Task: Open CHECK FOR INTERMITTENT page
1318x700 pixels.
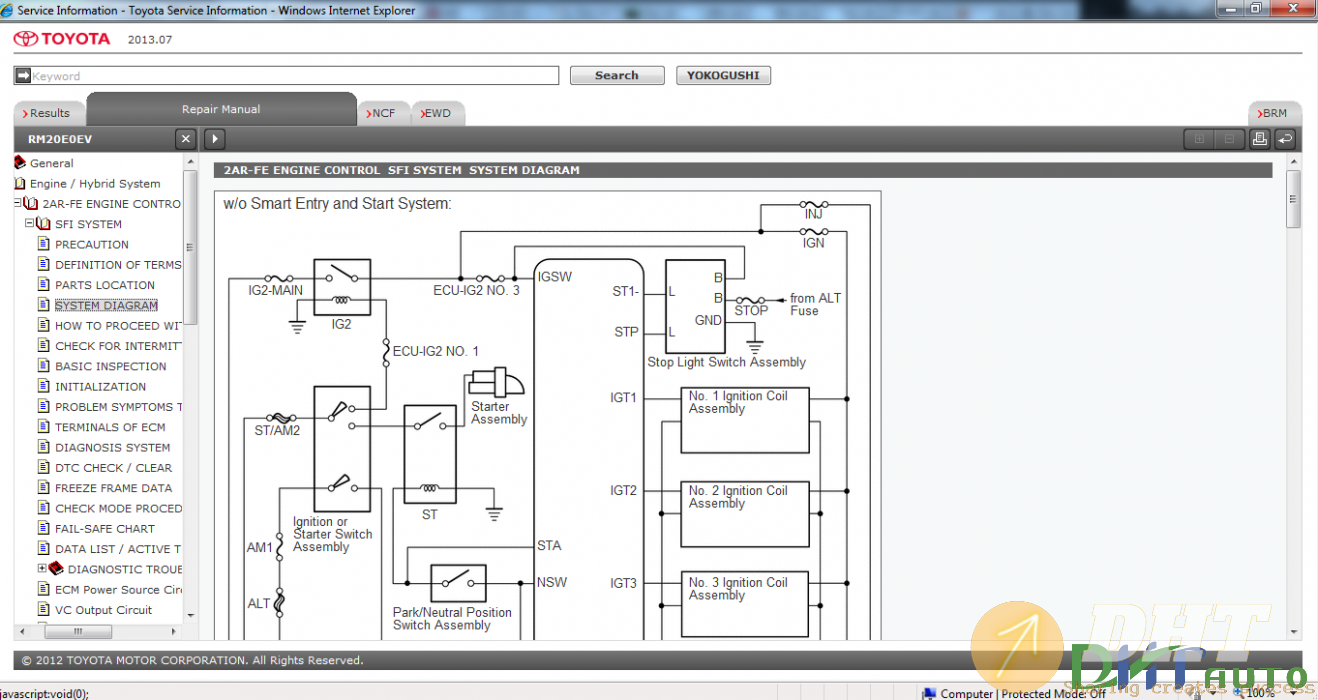Action: point(118,345)
